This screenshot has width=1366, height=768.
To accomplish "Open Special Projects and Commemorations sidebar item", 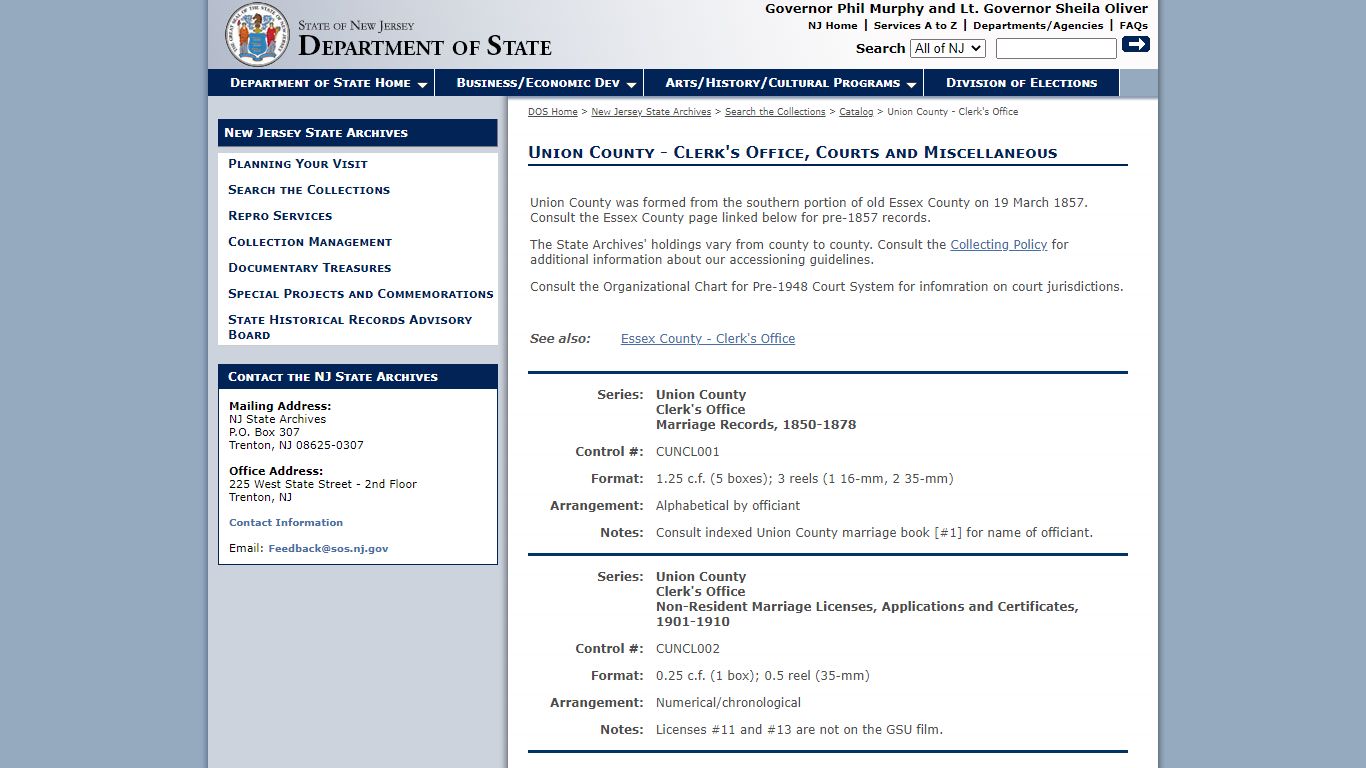I will pos(361,294).
